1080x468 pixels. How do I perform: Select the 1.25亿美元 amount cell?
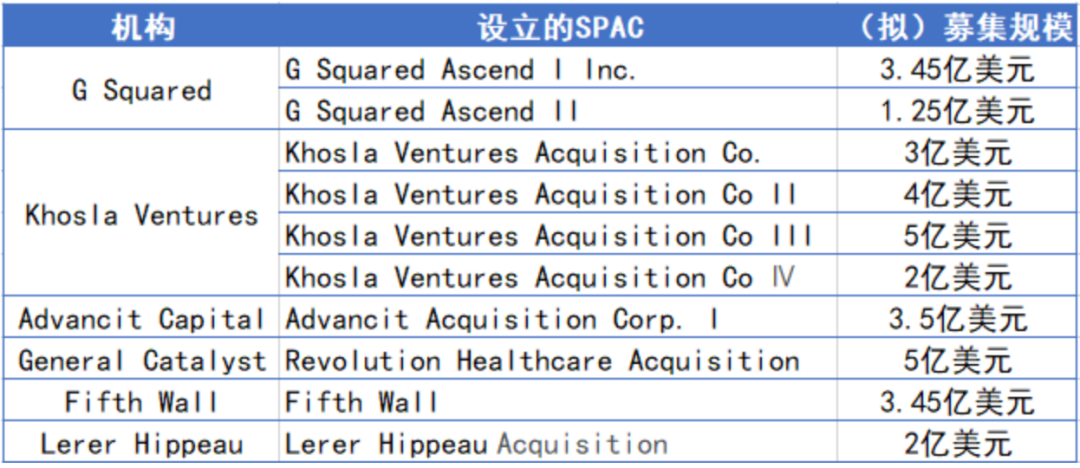tap(958, 110)
